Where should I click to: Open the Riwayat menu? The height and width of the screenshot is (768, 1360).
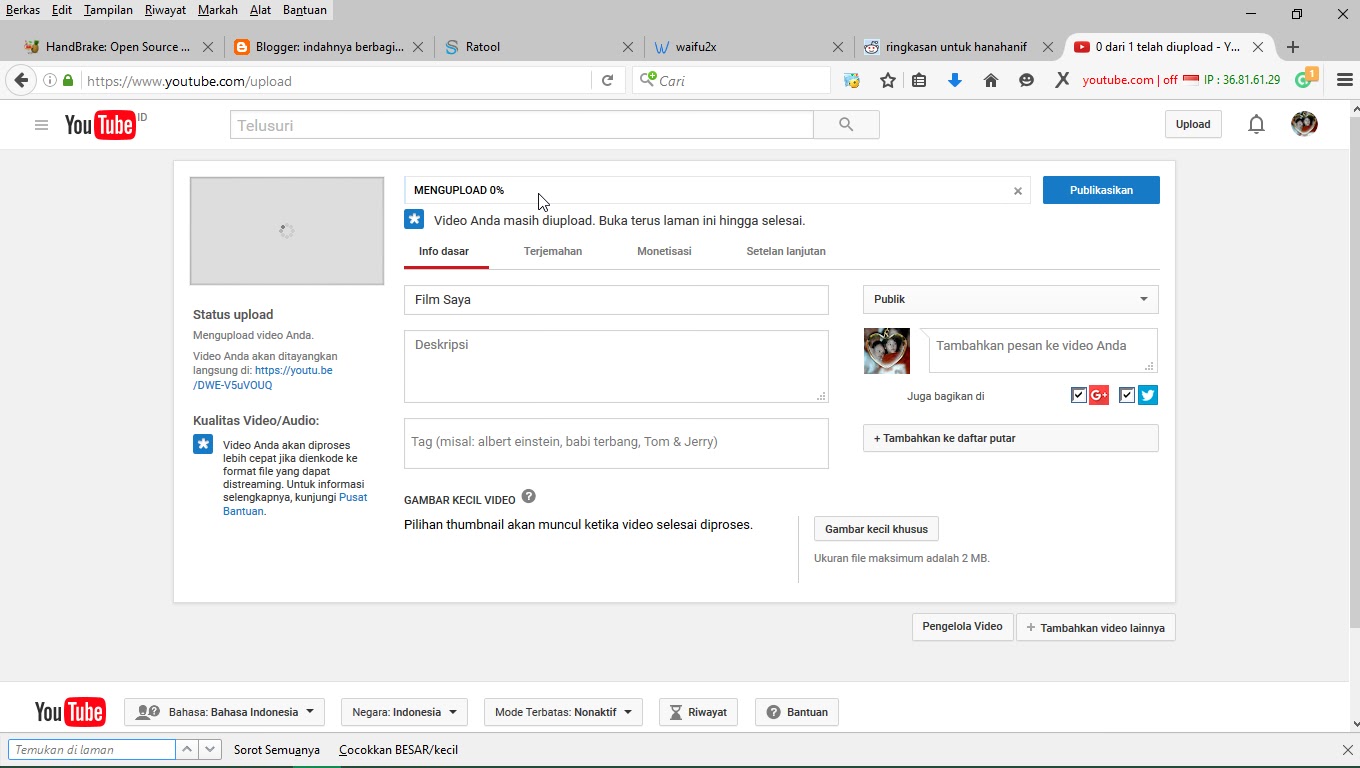pyautogui.click(x=165, y=10)
